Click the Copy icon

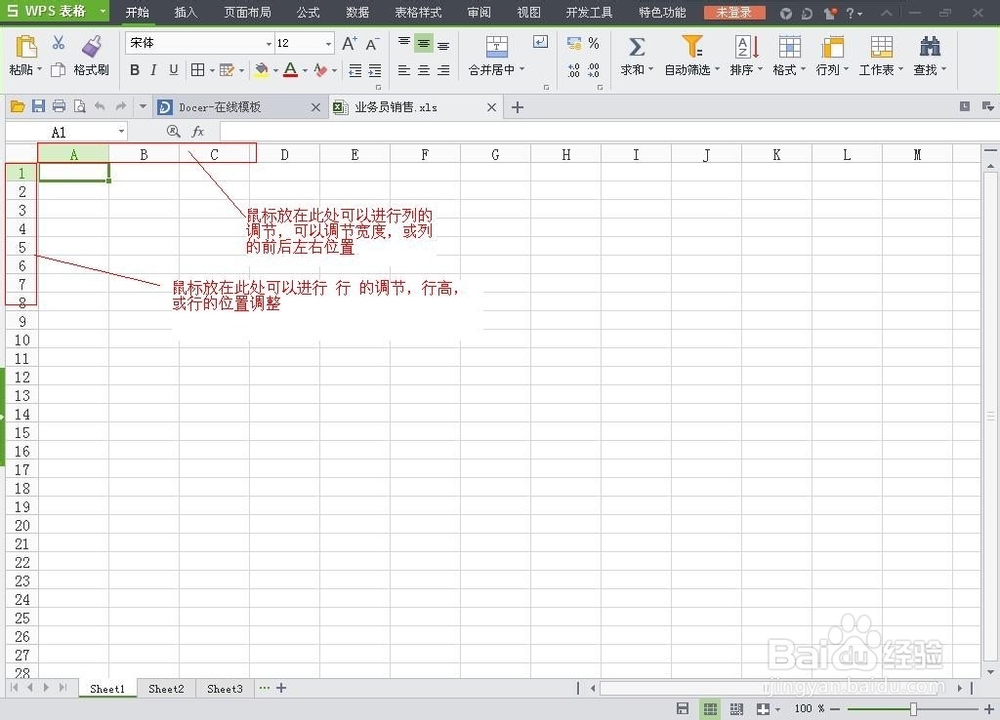(58, 70)
